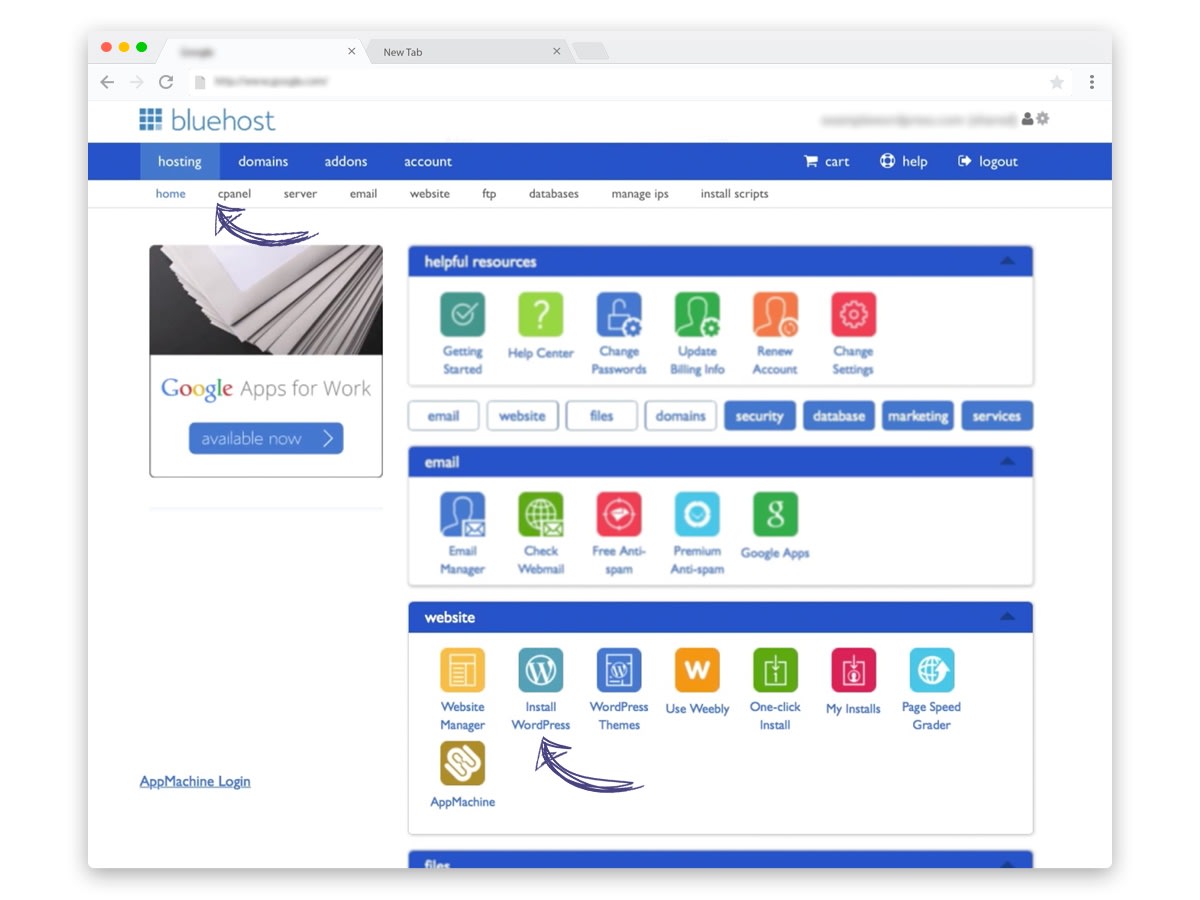The width and height of the screenshot is (1200, 900).
Task: Open the Help Center icon
Action: [x=540, y=315]
